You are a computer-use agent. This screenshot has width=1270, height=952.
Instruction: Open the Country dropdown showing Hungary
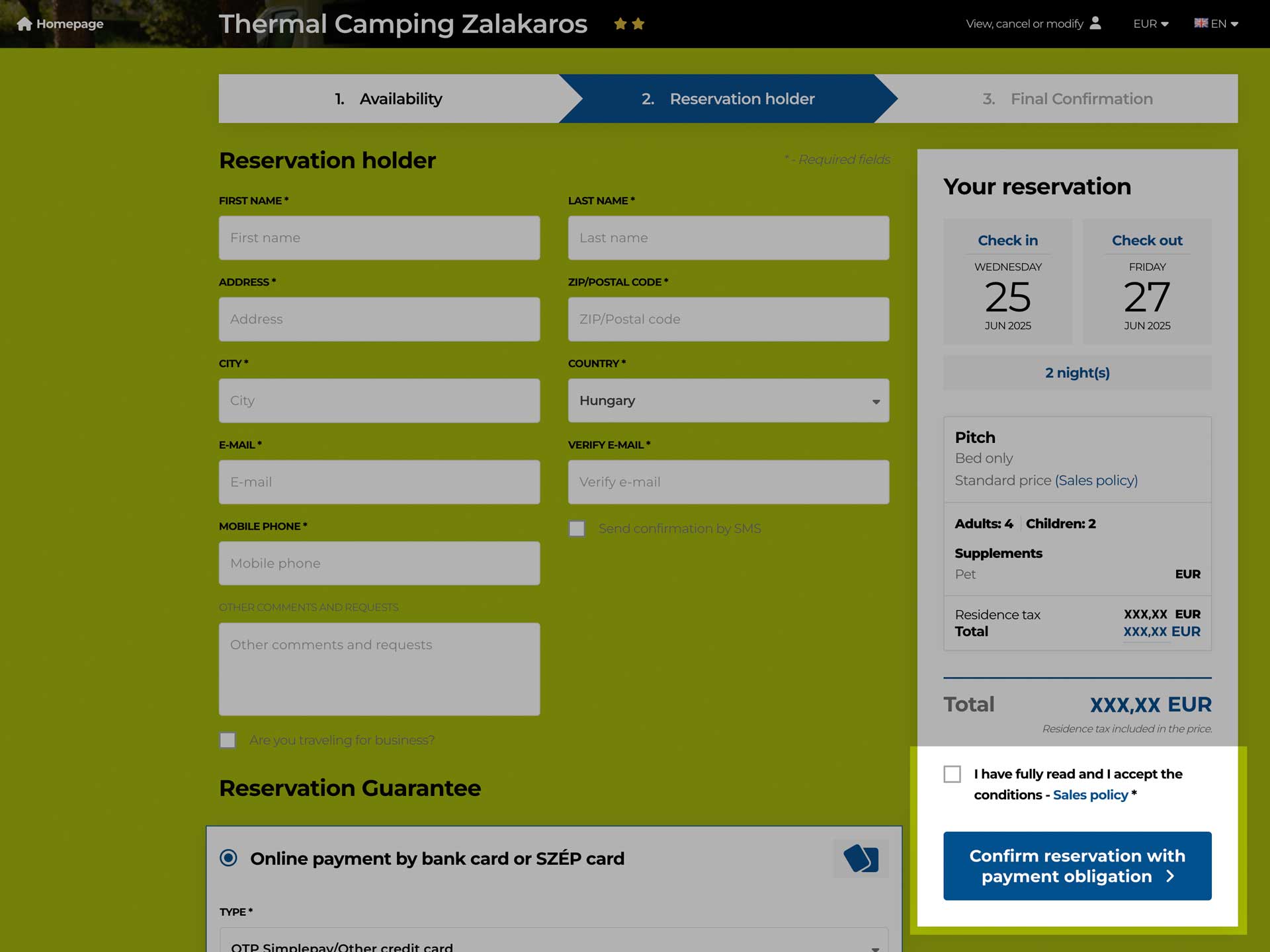[728, 401]
